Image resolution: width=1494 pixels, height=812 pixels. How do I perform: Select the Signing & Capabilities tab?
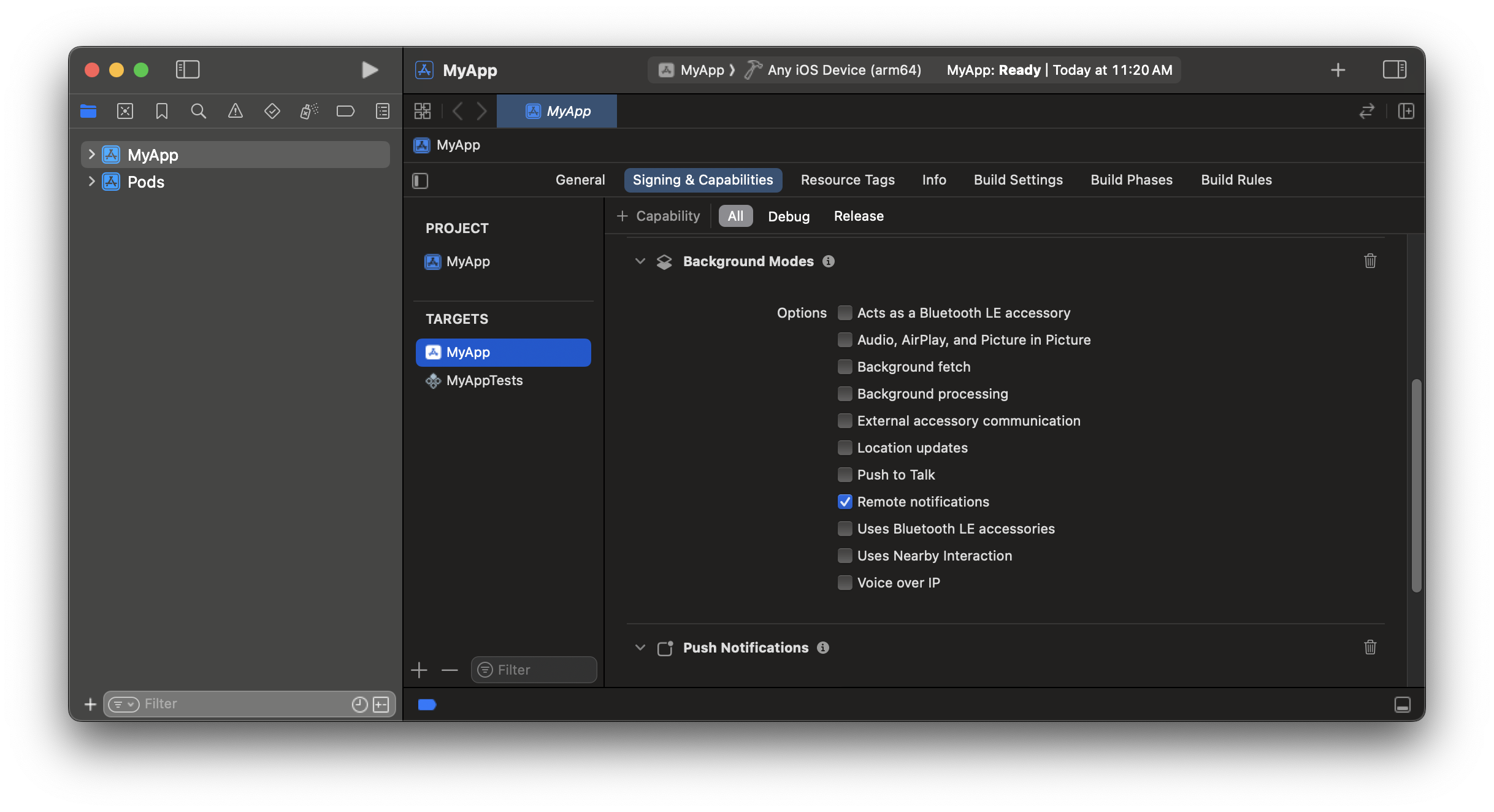pyautogui.click(x=703, y=180)
